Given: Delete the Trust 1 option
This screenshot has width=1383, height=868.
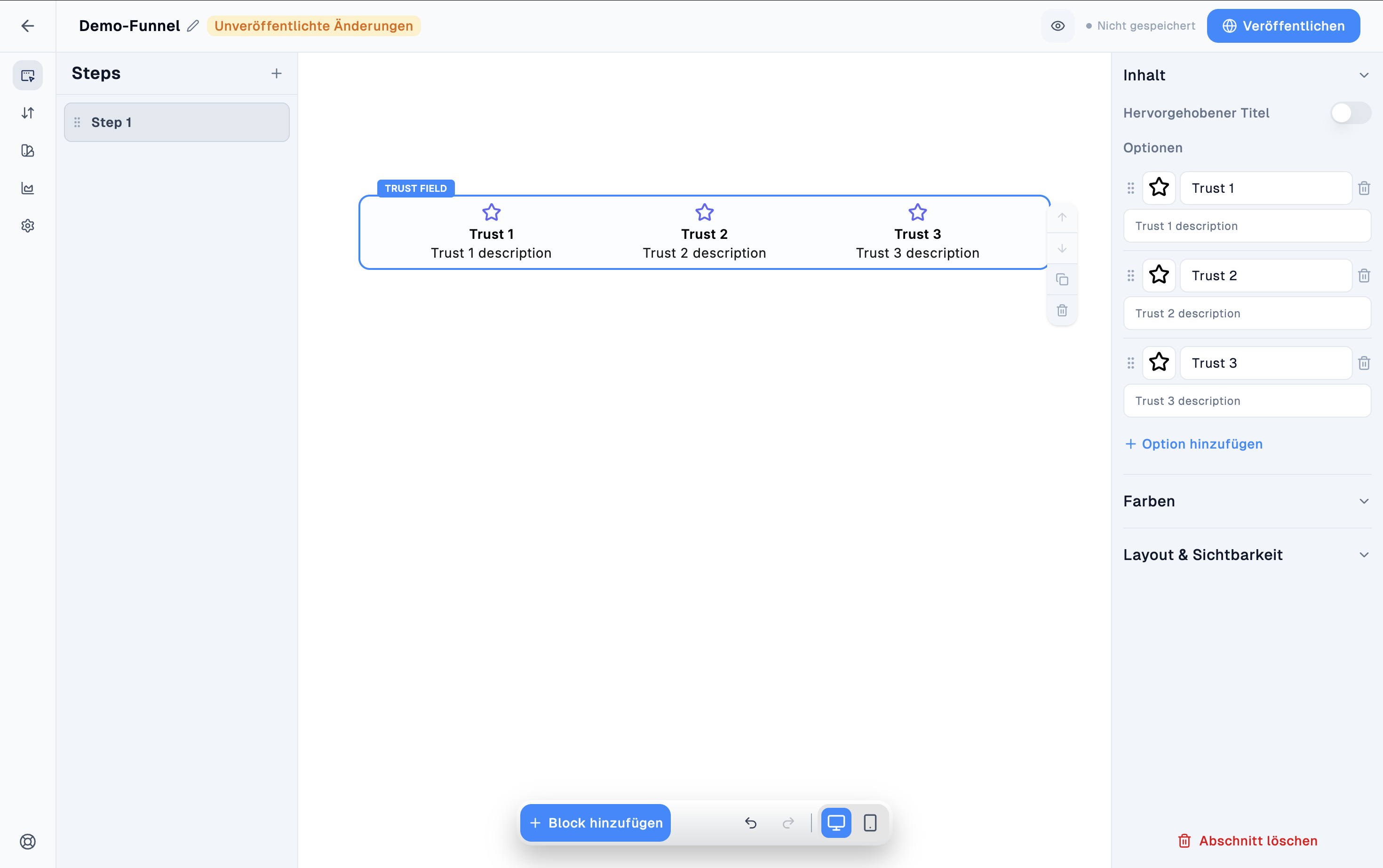Looking at the screenshot, I should click(1364, 188).
